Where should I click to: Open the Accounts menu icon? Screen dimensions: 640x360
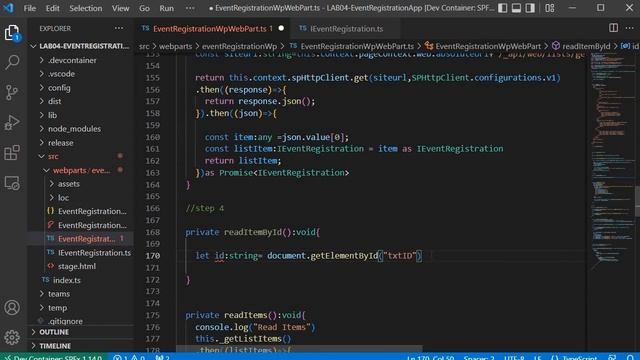pyautogui.click(x=12, y=307)
